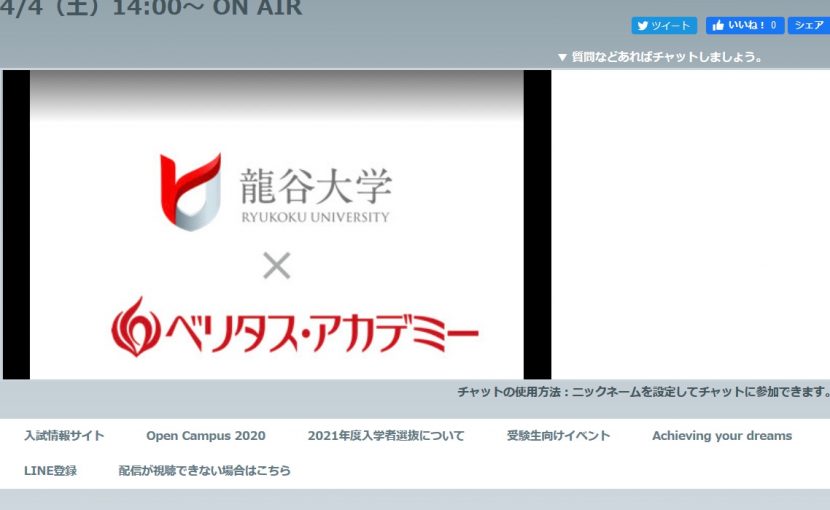Click the Ryukoku University shield logo
Image resolution: width=830 pixels, height=510 pixels.
[x=191, y=192]
